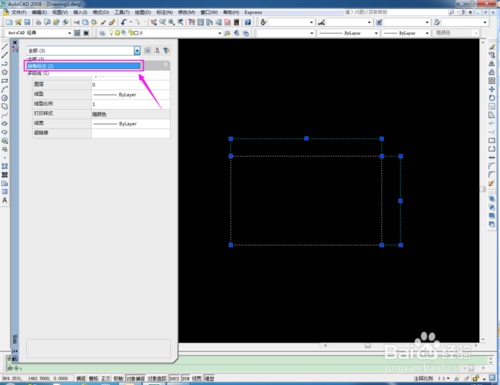
Task: Select the Circle draw tool
Action: tap(5, 98)
